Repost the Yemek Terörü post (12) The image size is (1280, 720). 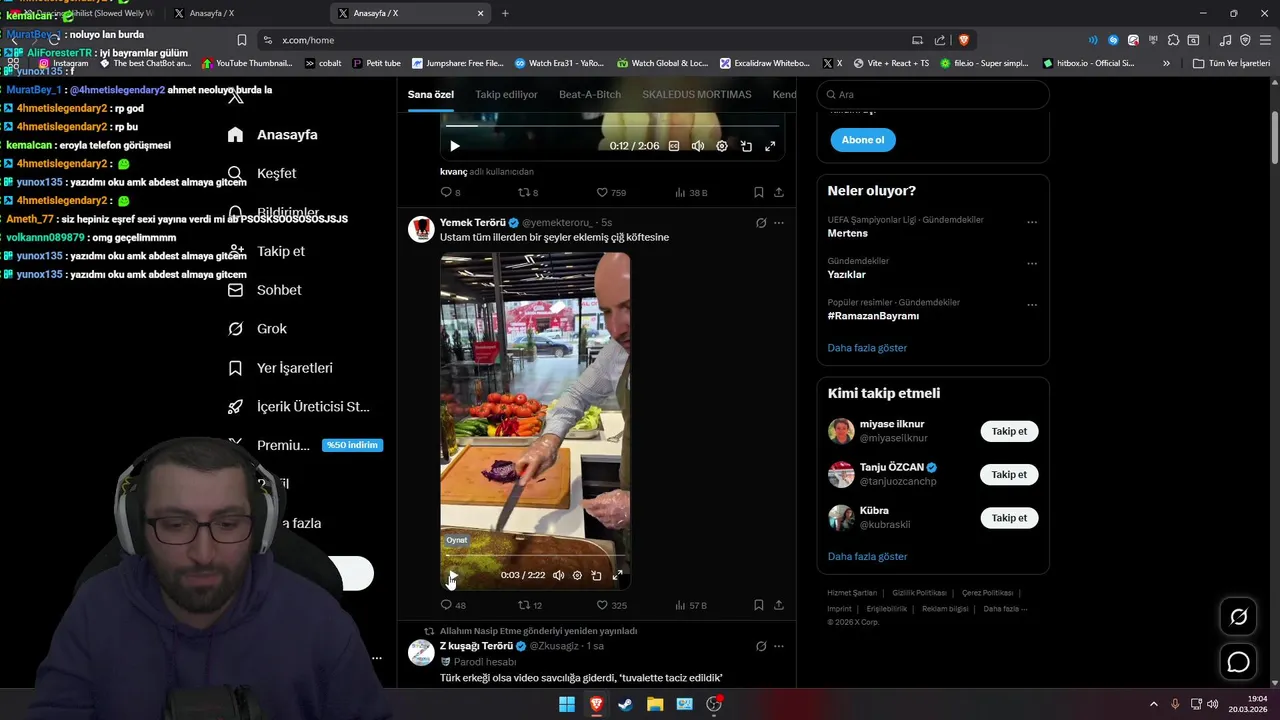pyautogui.click(x=529, y=605)
